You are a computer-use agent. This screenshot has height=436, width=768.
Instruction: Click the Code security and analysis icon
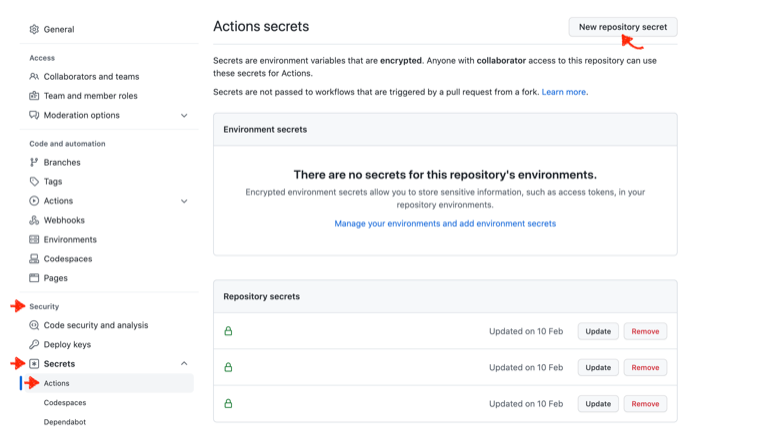coord(34,325)
